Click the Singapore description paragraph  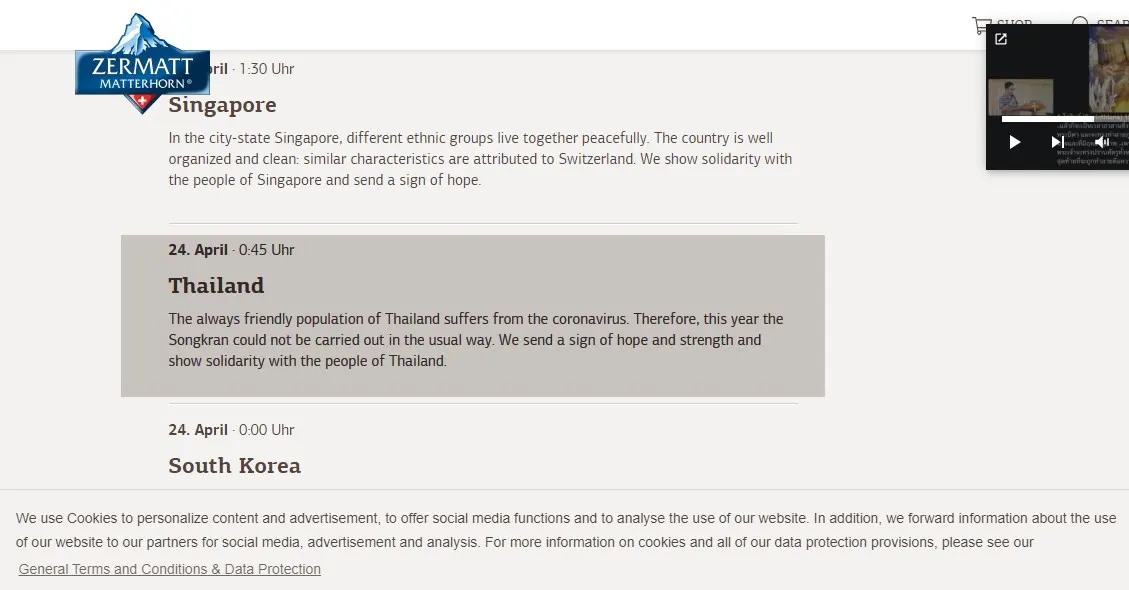[x=480, y=159]
